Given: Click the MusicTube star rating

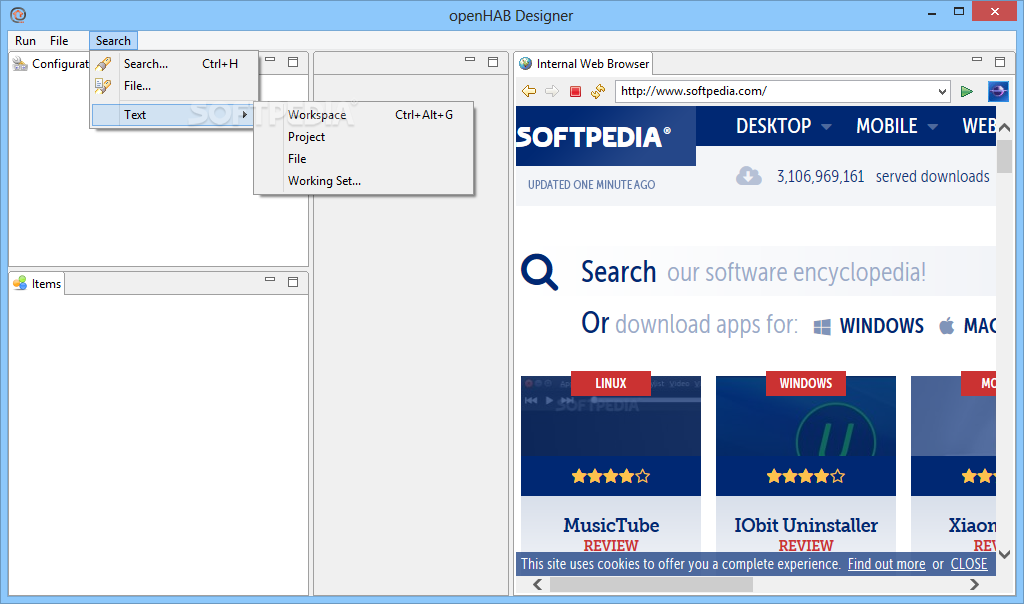Looking at the screenshot, I should (611, 476).
